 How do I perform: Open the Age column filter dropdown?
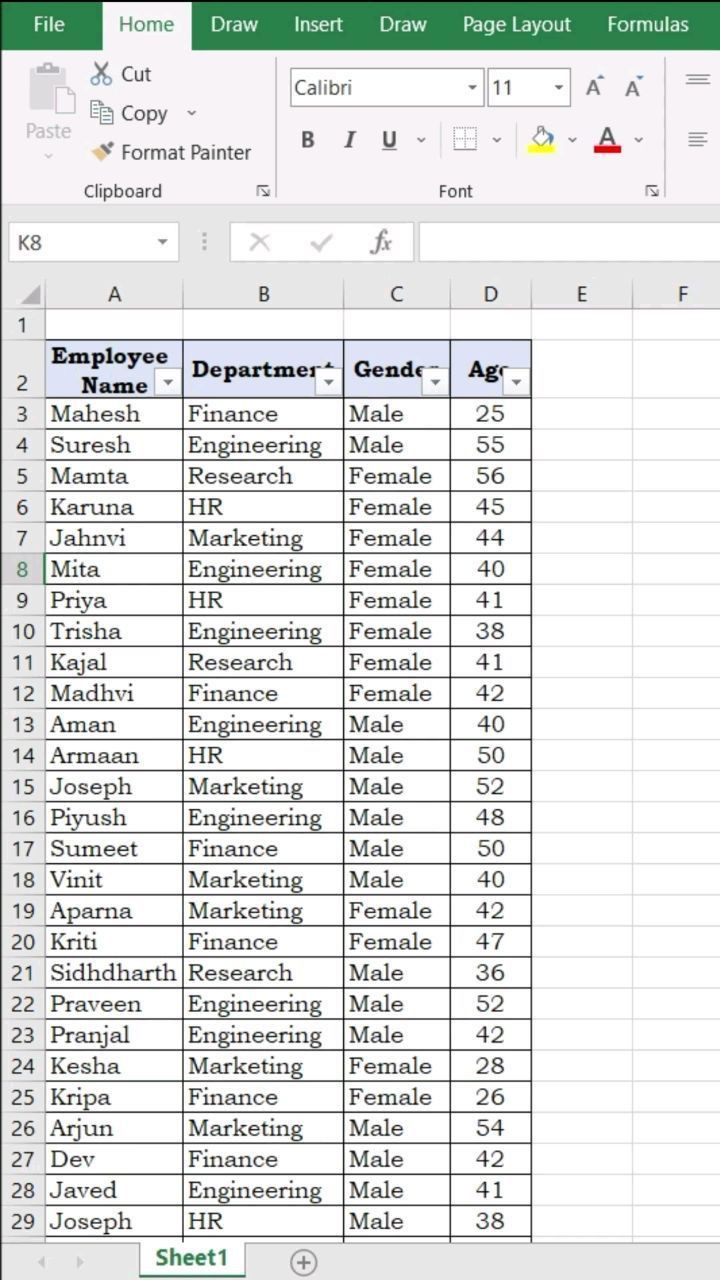point(516,382)
